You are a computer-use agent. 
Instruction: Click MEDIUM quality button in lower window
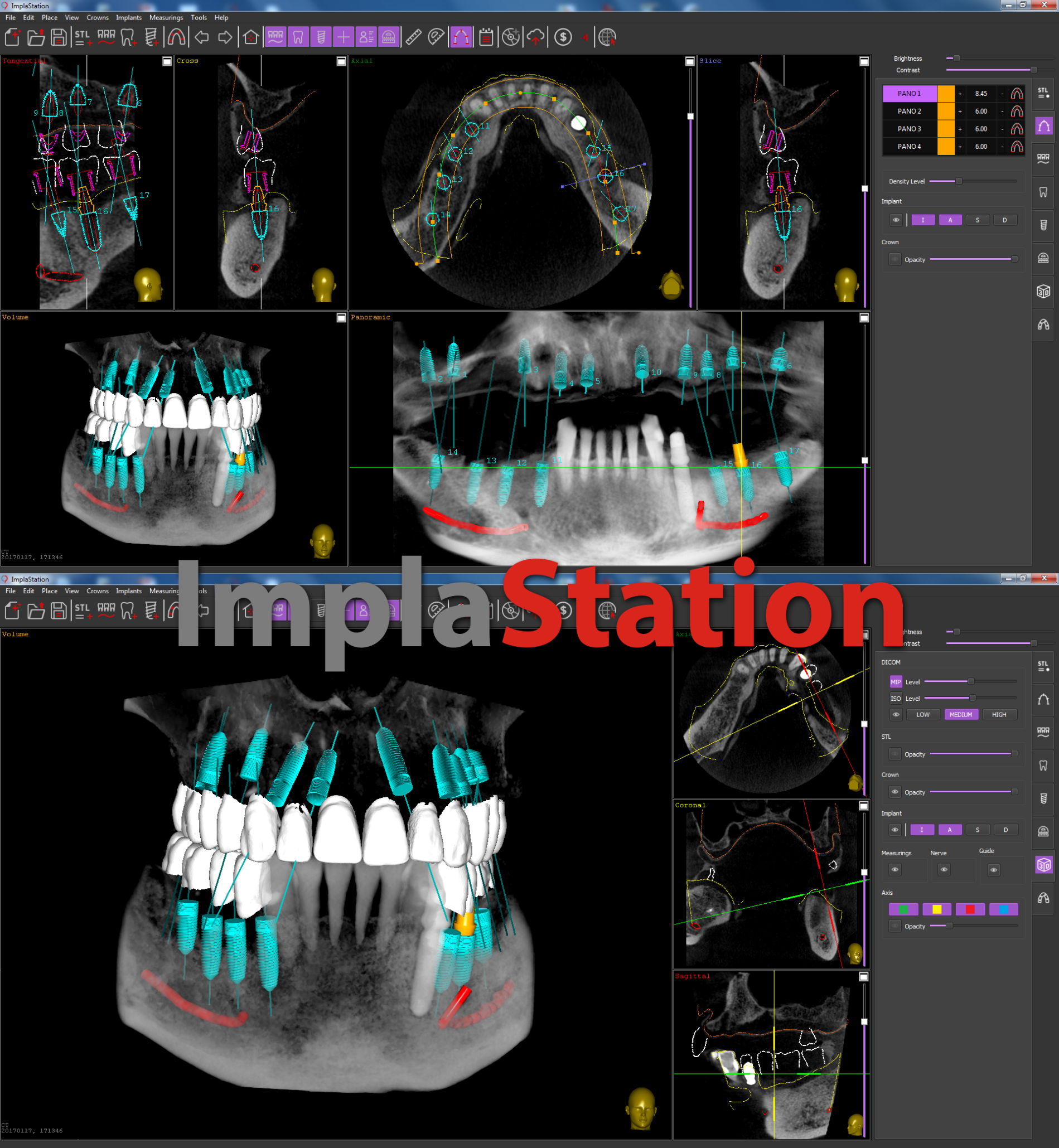click(x=960, y=714)
